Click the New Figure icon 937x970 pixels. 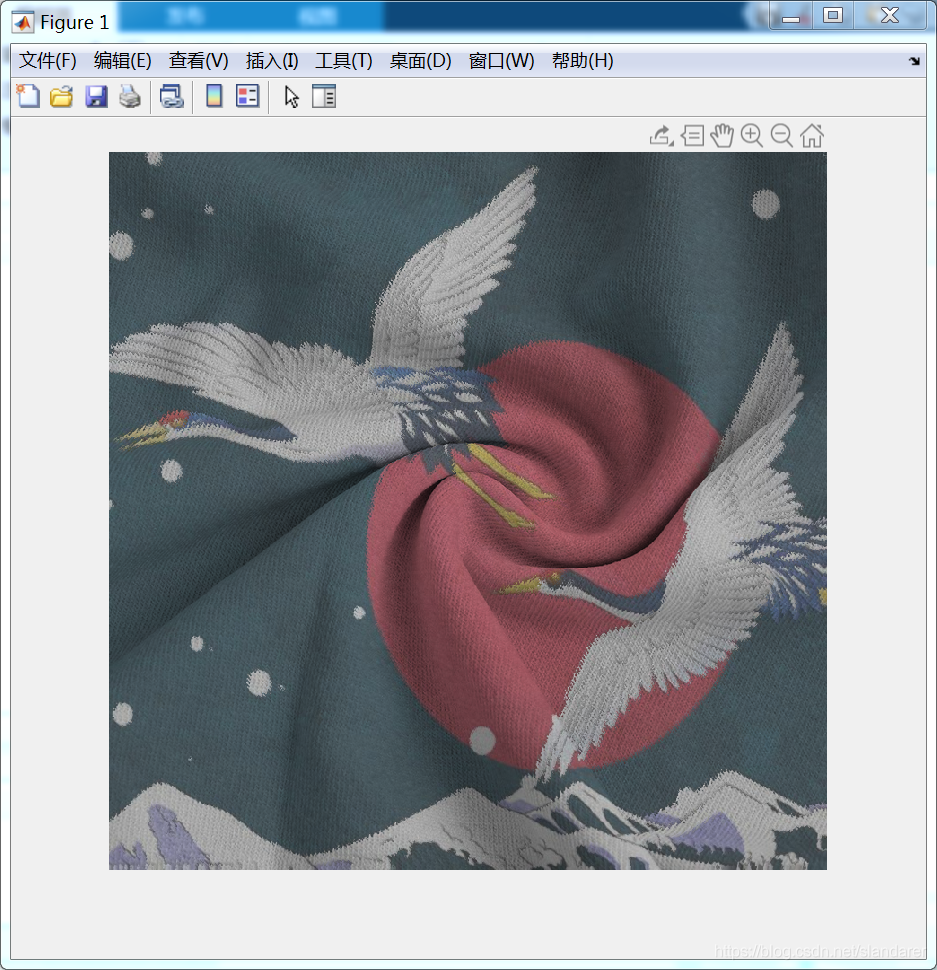pyautogui.click(x=28, y=97)
